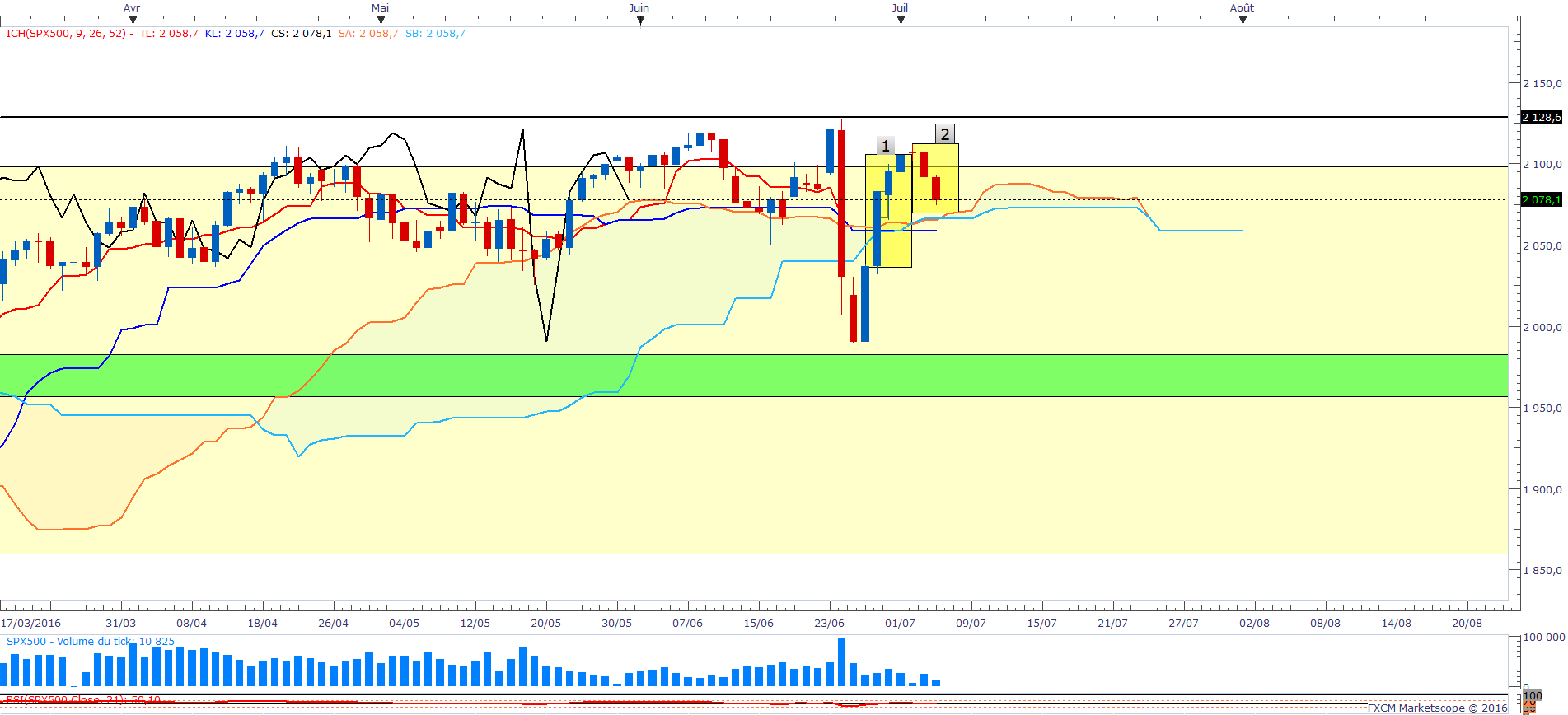
Task: Click the green 2 078,1 current price tag
Action: click(x=1541, y=200)
